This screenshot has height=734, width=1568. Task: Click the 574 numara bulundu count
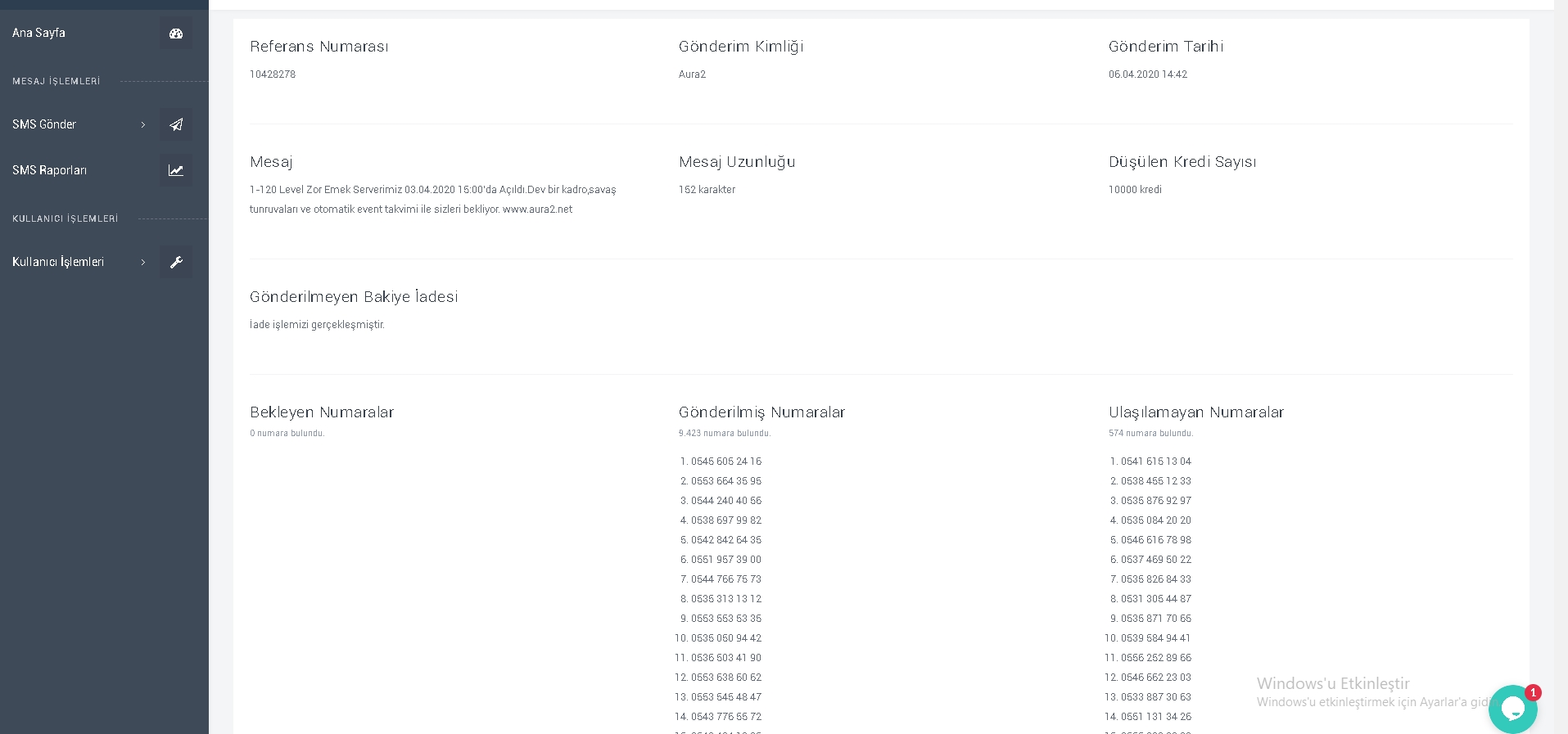pyautogui.click(x=1151, y=434)
